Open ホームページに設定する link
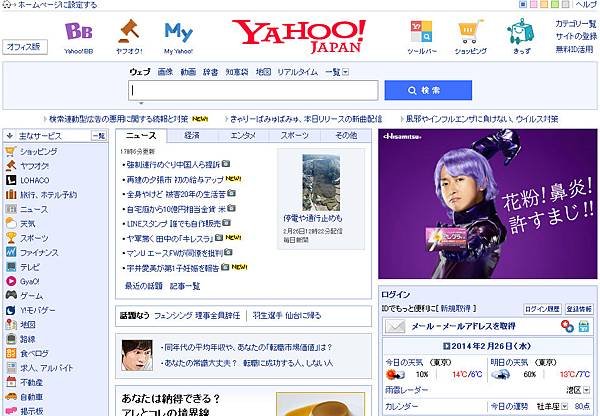The image size is (600, 416). pyautogui.click(x=57, y=5)
